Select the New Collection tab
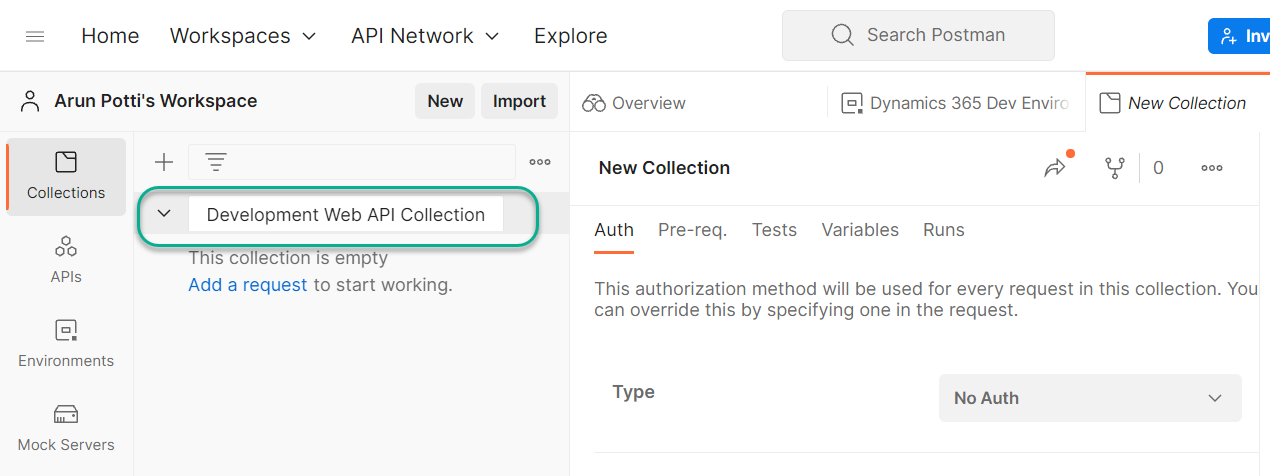This screenshot has height=476, width=1270. coord(1172,103)
